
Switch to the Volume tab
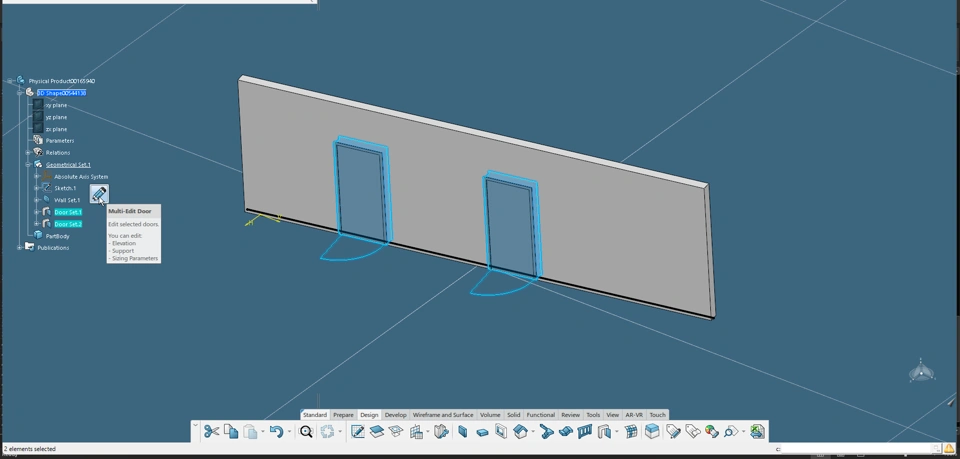click(x=490, y=415)
